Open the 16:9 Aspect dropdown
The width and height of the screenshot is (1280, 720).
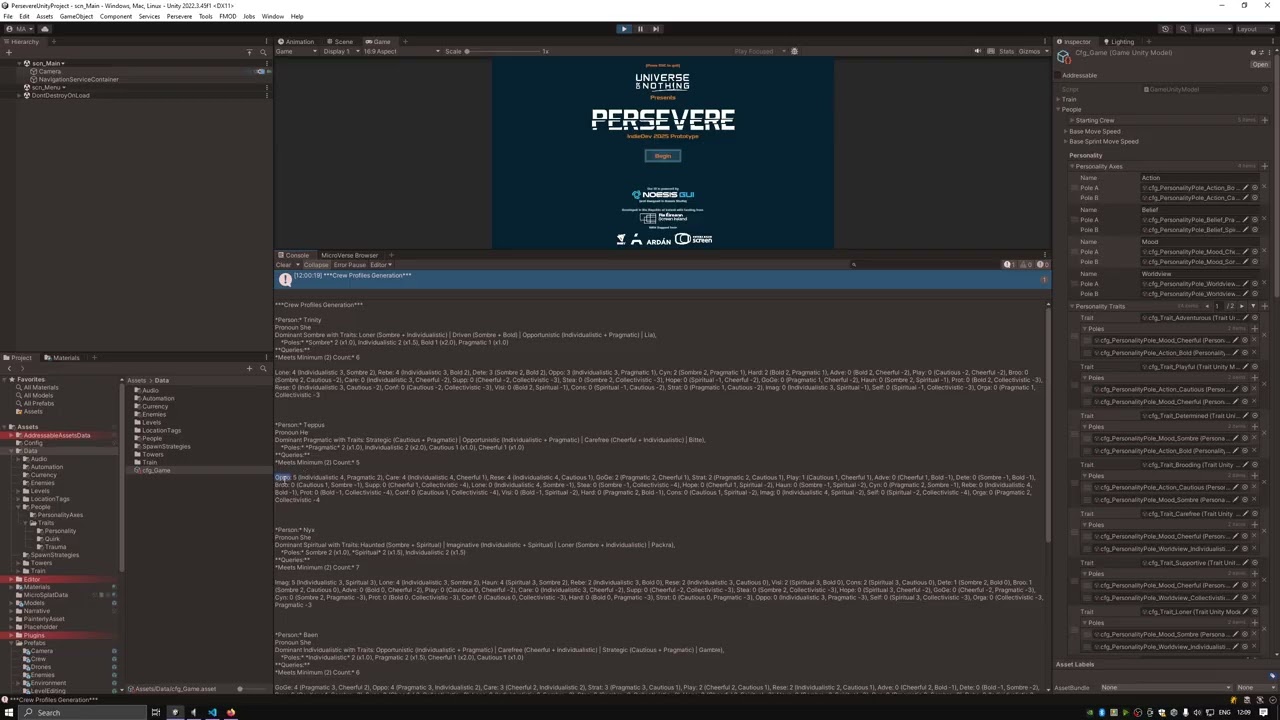(404, 52)
